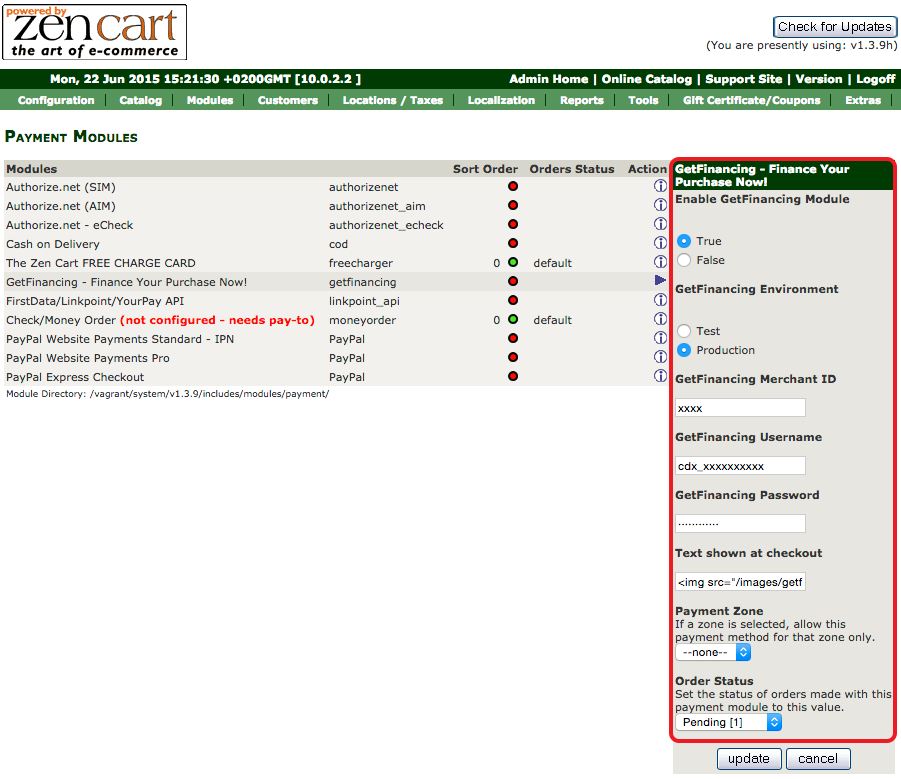Screen dimensions: 901x779
Task: Click red status dot for linkpoint_api module
Action: point(513,300)
